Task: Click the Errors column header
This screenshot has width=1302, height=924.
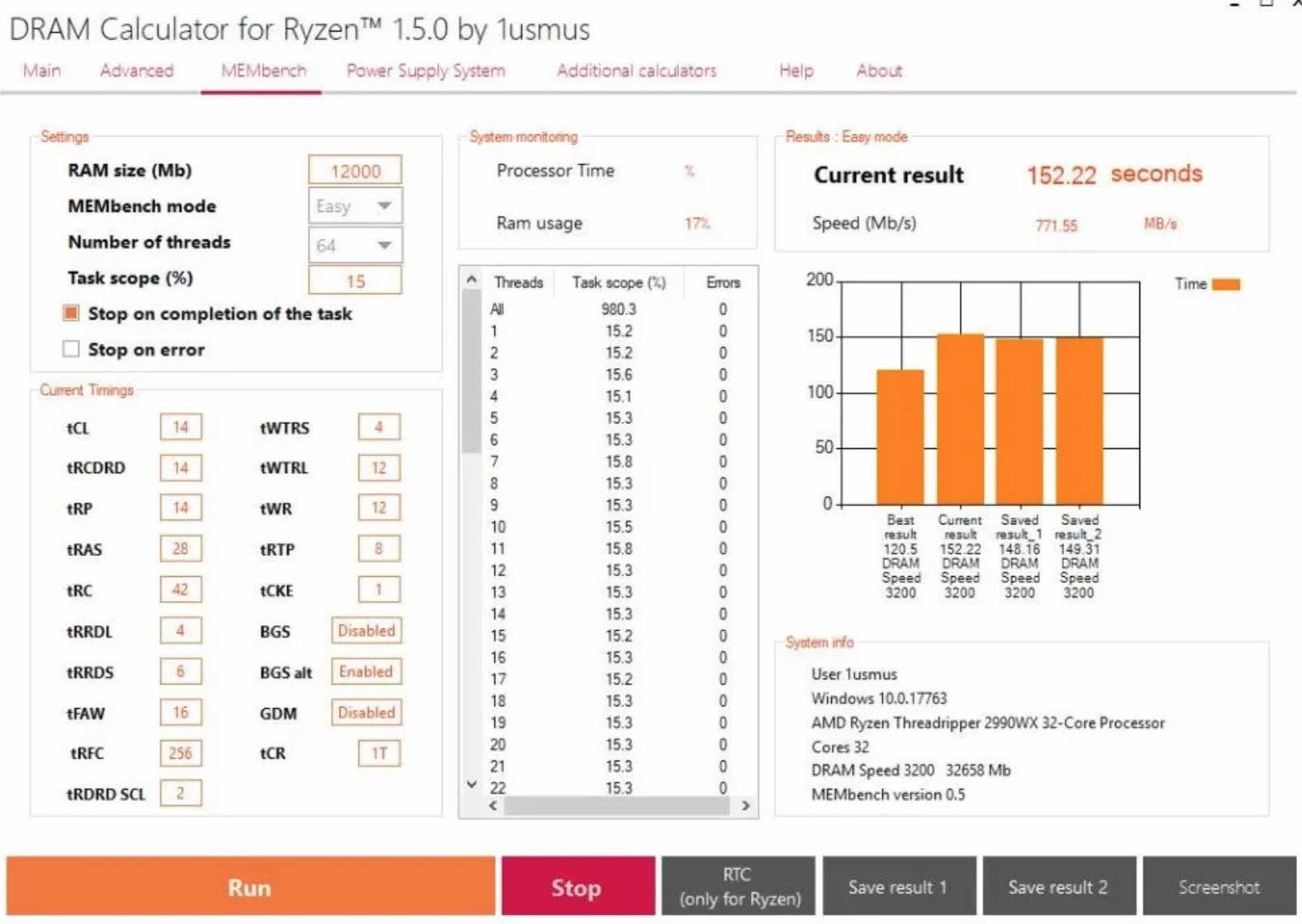Action: pyautogui.click(x=723, y=282)
